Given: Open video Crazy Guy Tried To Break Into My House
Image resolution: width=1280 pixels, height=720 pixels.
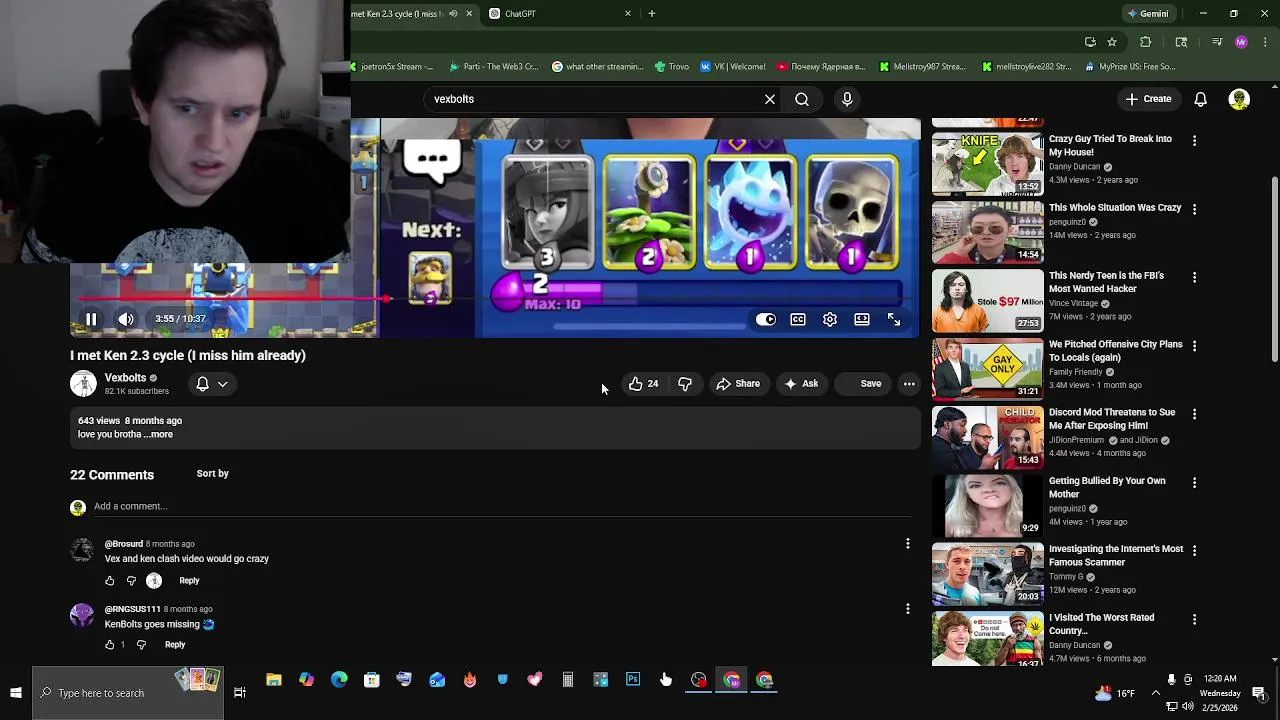Looking at the screenshot, I should pos(1110,146).
